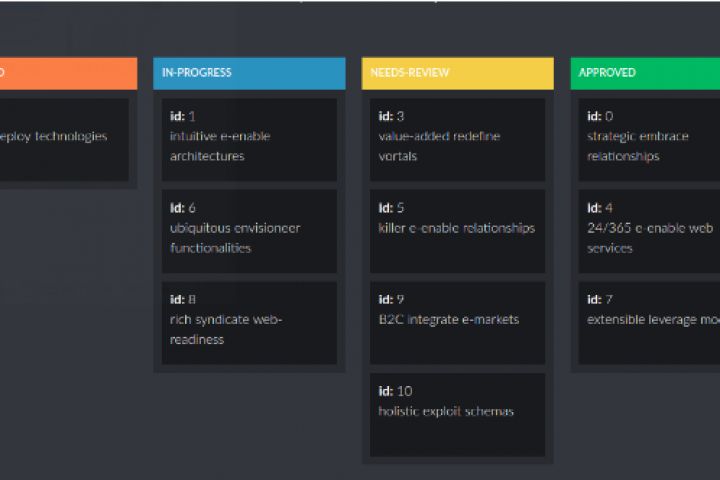Select the killer e-enable relationships card
Viewport: 720px width, 480px height.
[x=457, y=231]
